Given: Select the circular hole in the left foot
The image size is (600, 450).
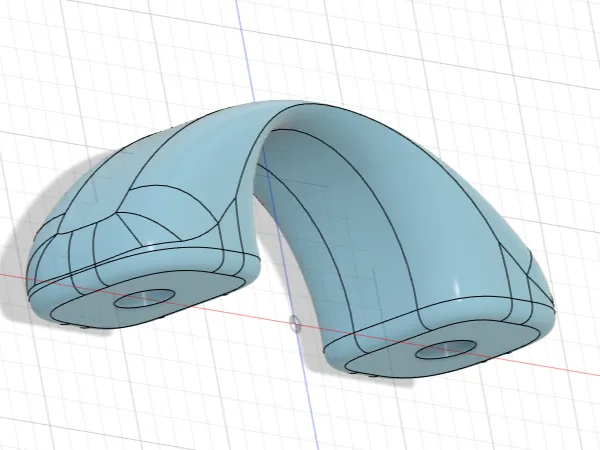Looking at the screenshot, I should [x=145, y=299].
